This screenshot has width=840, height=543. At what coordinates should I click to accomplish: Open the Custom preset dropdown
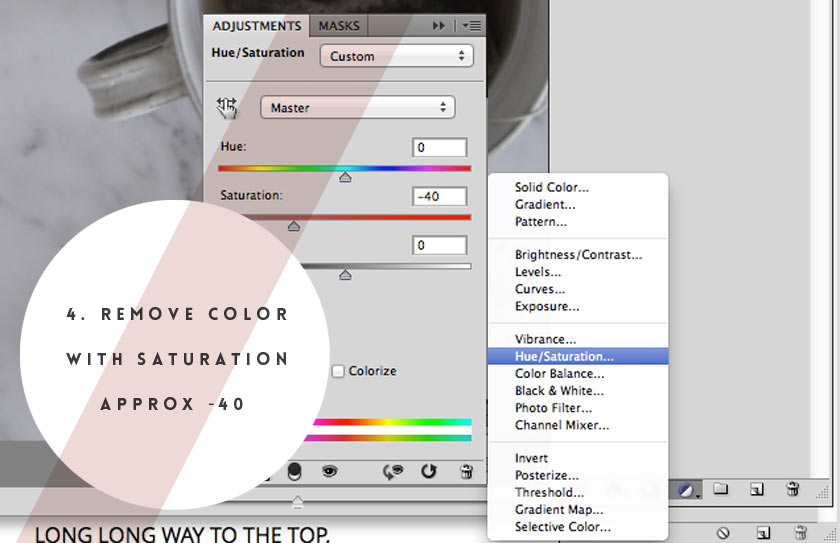point(396,56)
